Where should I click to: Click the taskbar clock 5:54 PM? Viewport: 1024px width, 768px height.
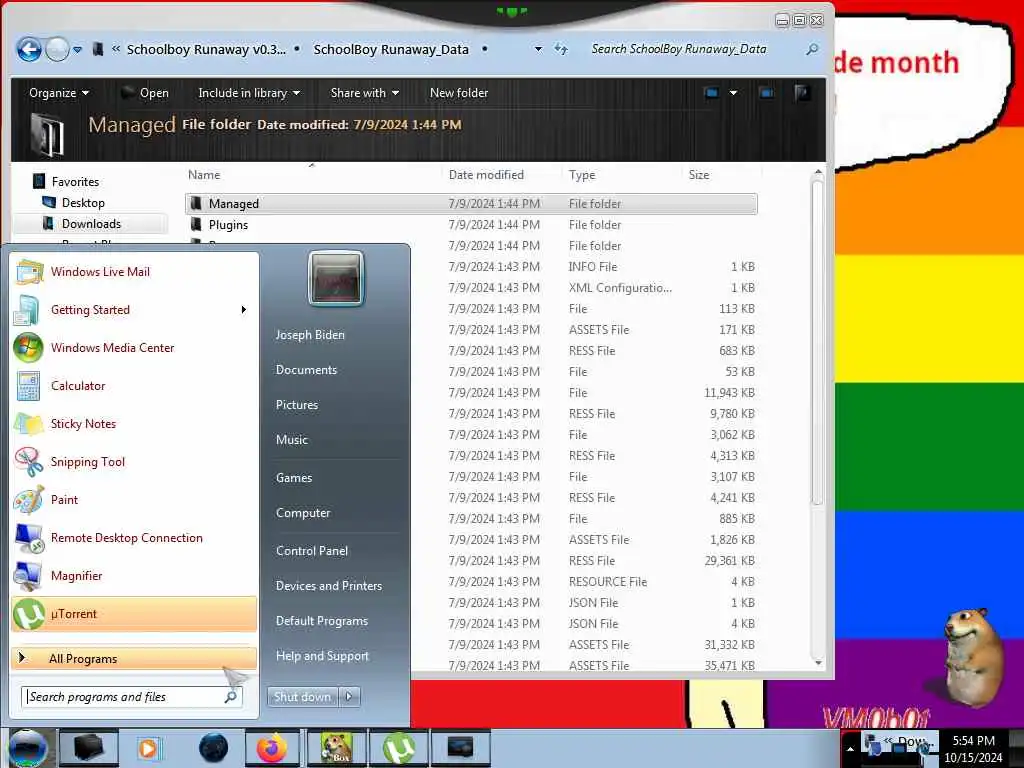pos(973,741)
